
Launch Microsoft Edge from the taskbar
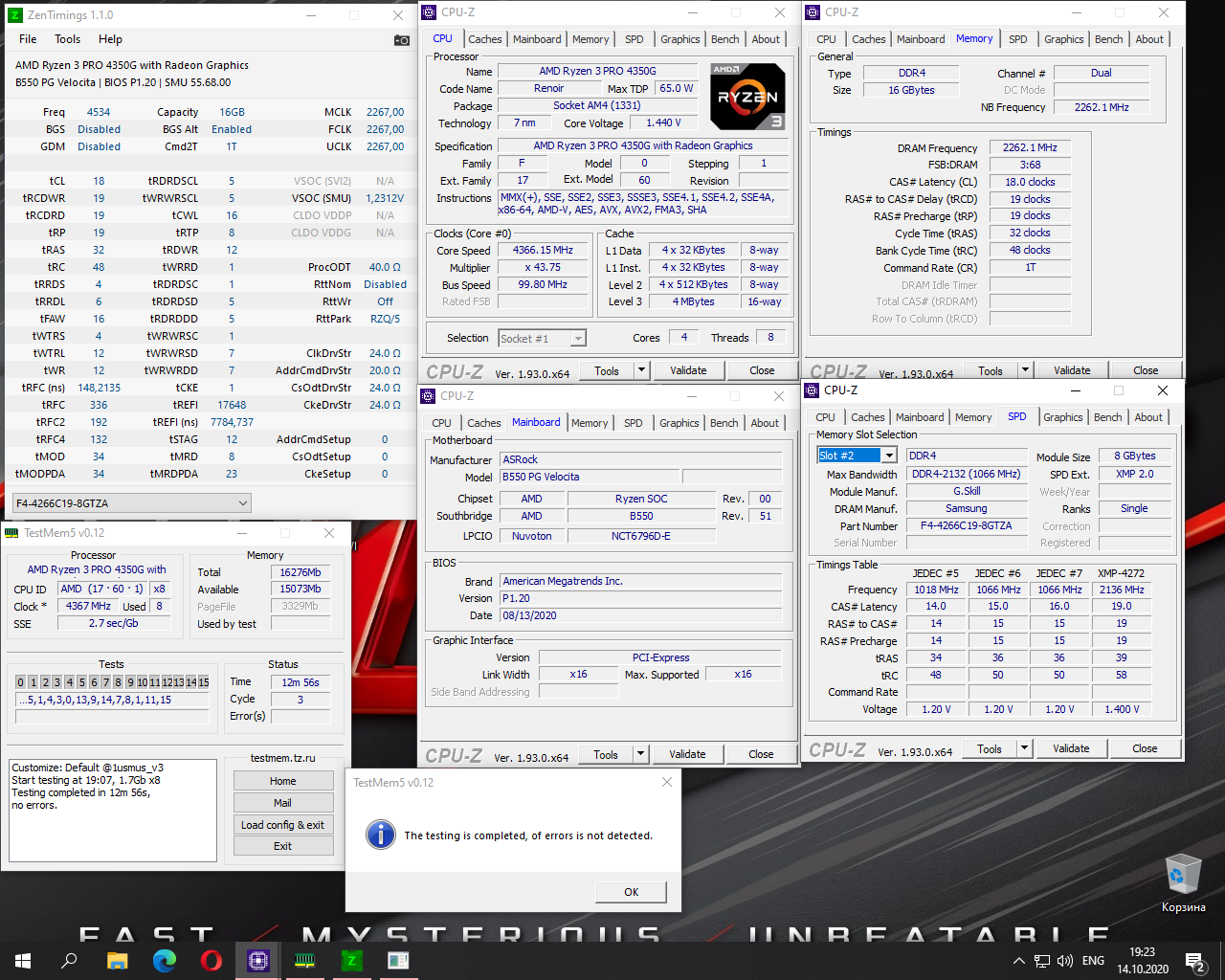click(165, 960)
